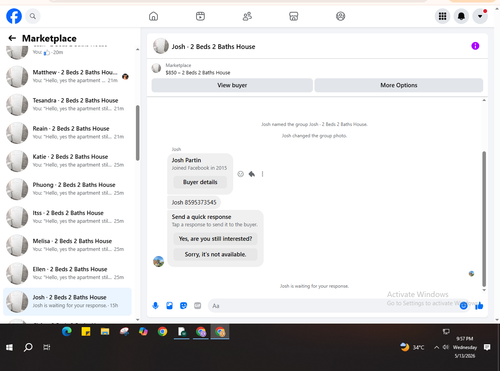Screen dimensions: 500x371
Task: Open Itss - 2 Beds 2 Baths House chat
Action: [x=67, y=217]
